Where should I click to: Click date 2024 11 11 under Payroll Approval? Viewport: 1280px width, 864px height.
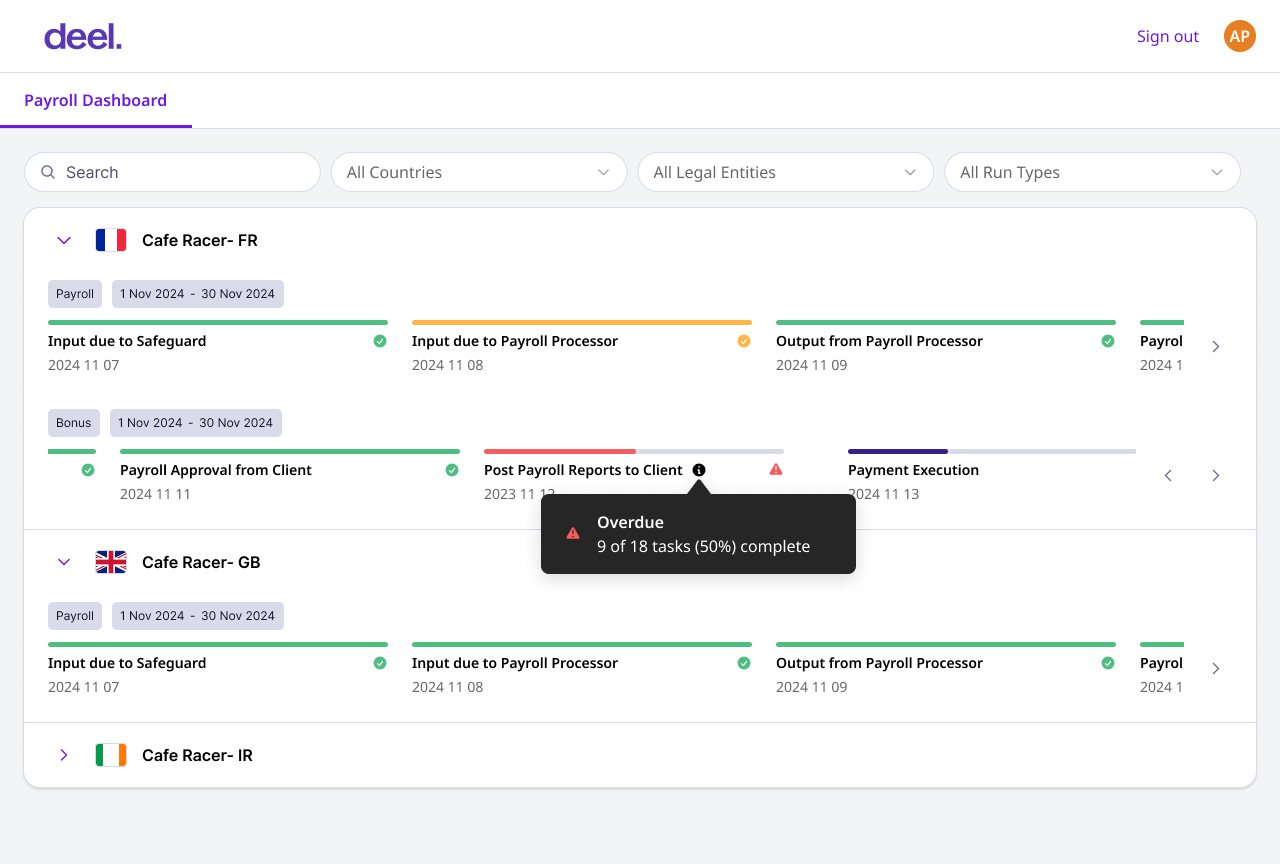point(155,494)
